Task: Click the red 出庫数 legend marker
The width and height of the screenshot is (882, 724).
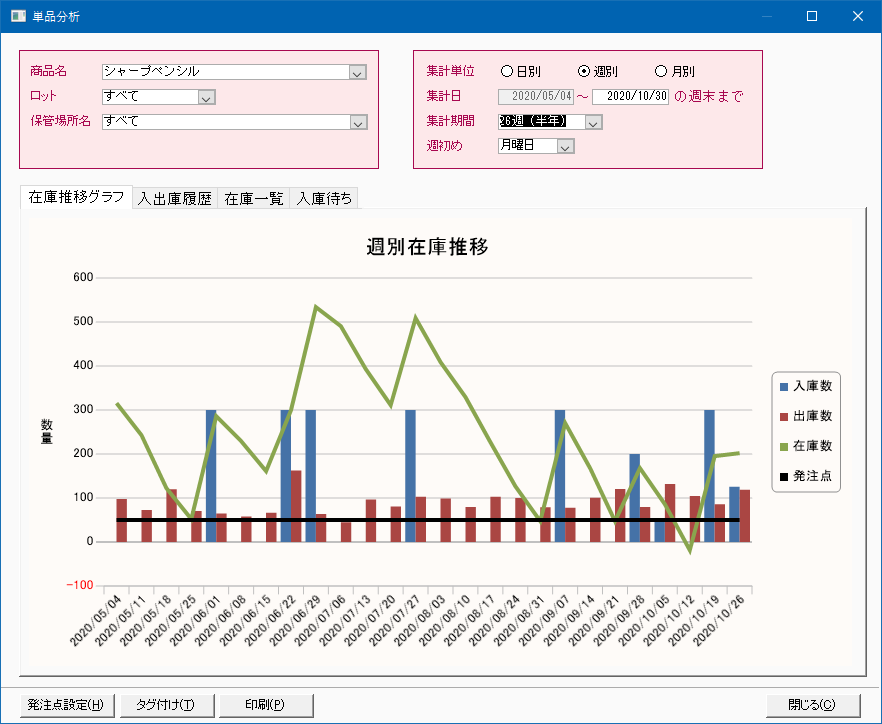Action: [784, 416]
